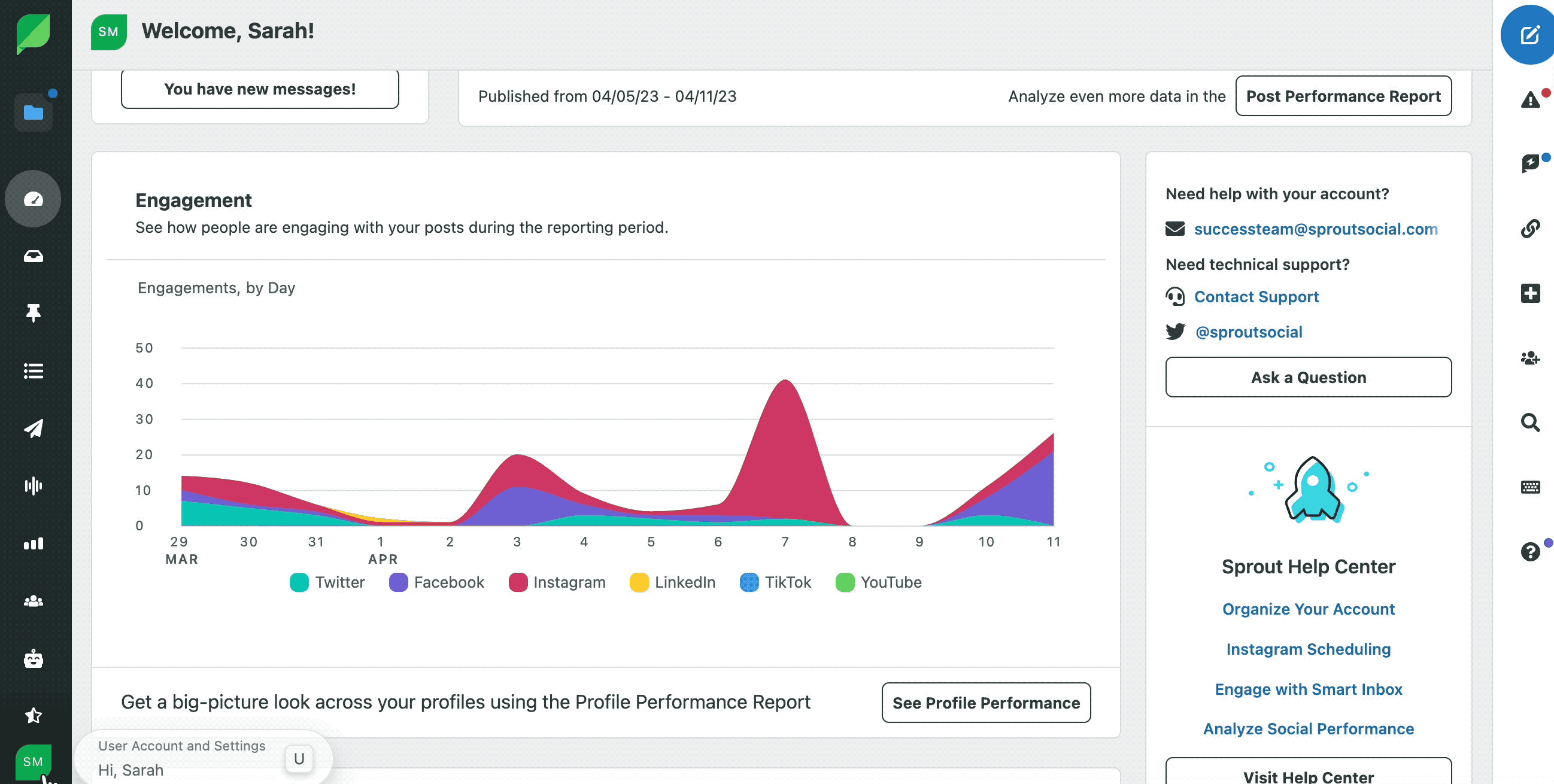The image size is (1554, 784).
Task: Click the U shortcut key badge in tooltip
Action: 299,759
